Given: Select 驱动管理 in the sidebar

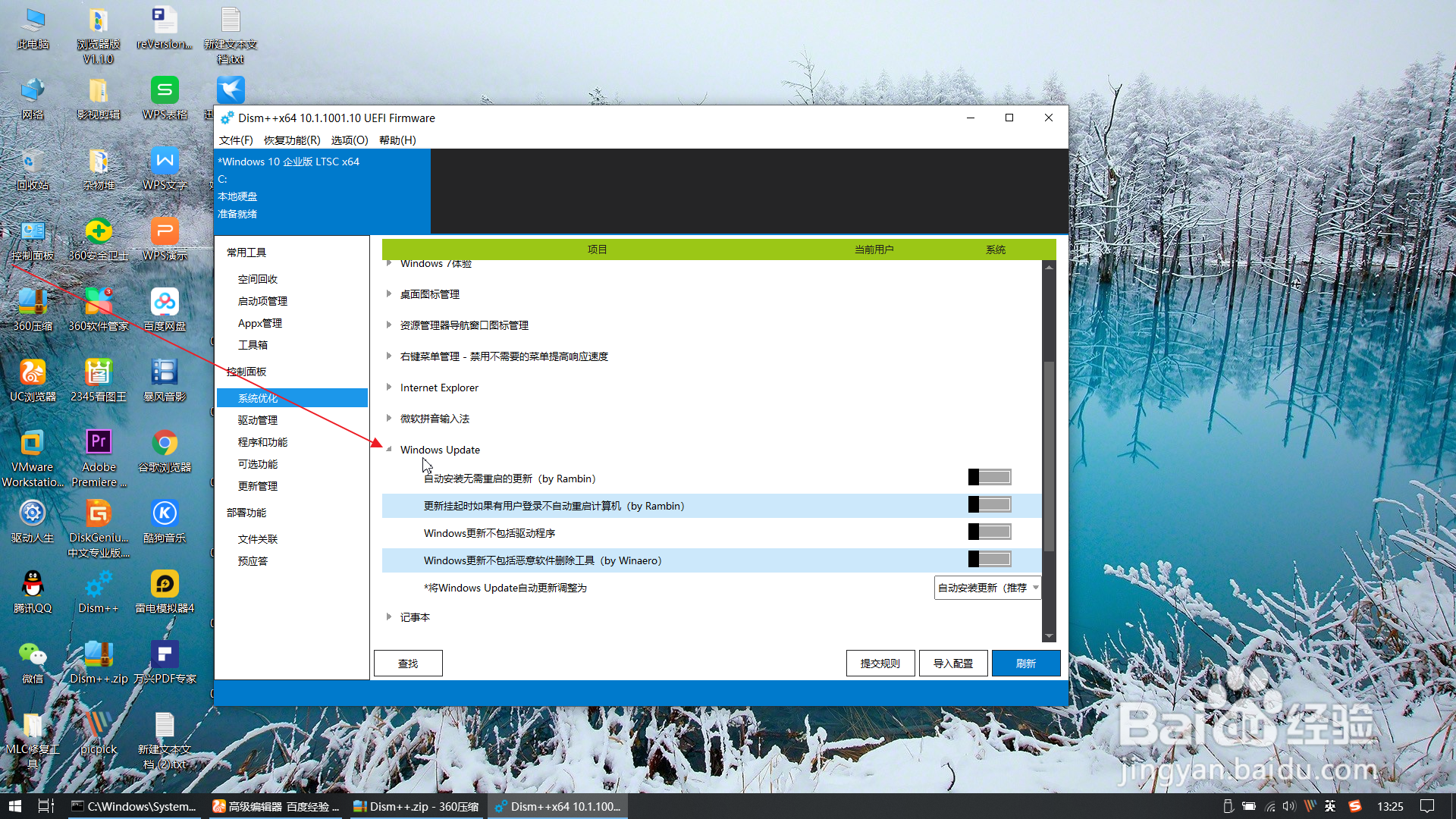Looking at the screenshot, I should [x=258, y=420].
